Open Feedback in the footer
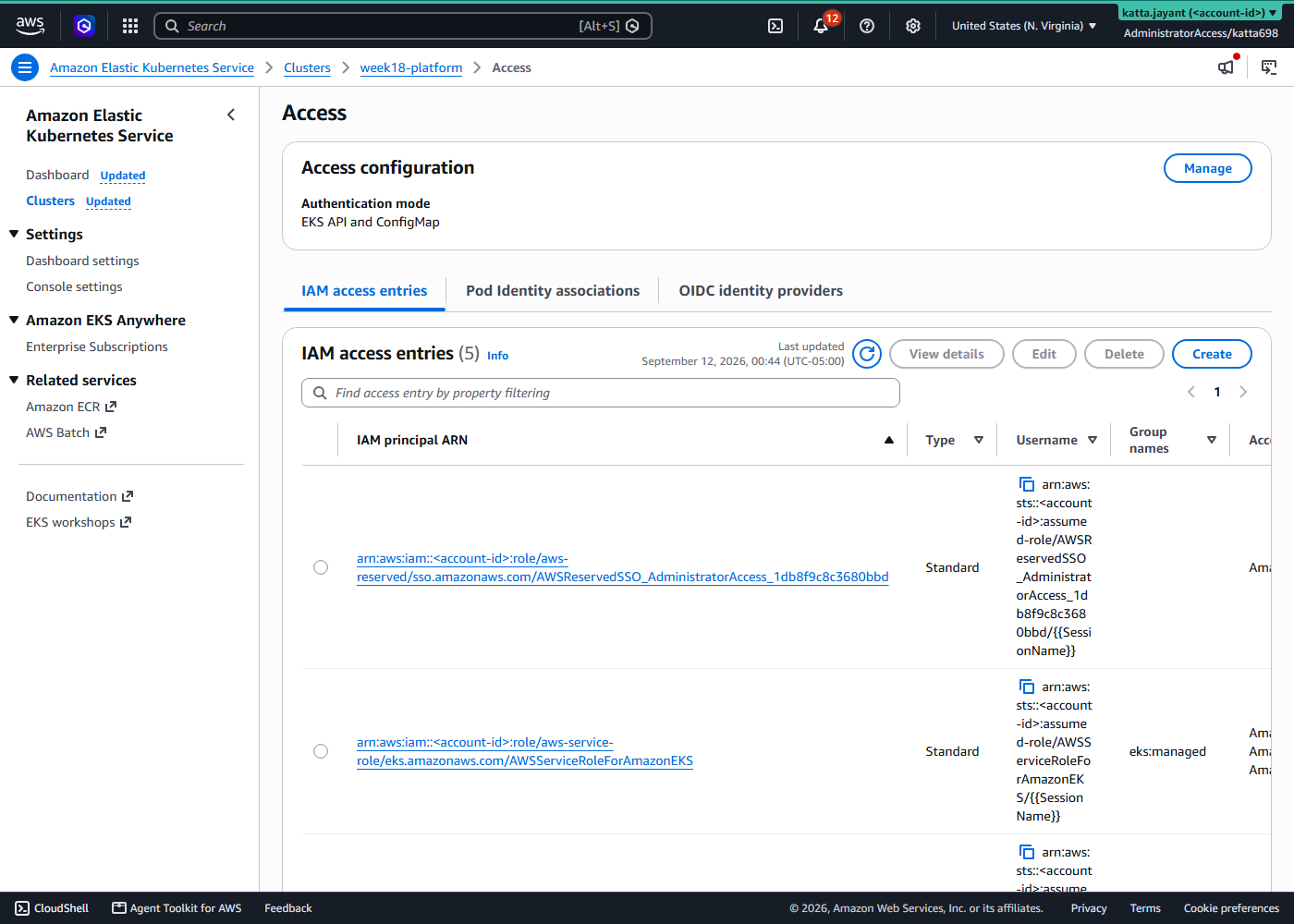1294x924 pixels. pos(288,908)
